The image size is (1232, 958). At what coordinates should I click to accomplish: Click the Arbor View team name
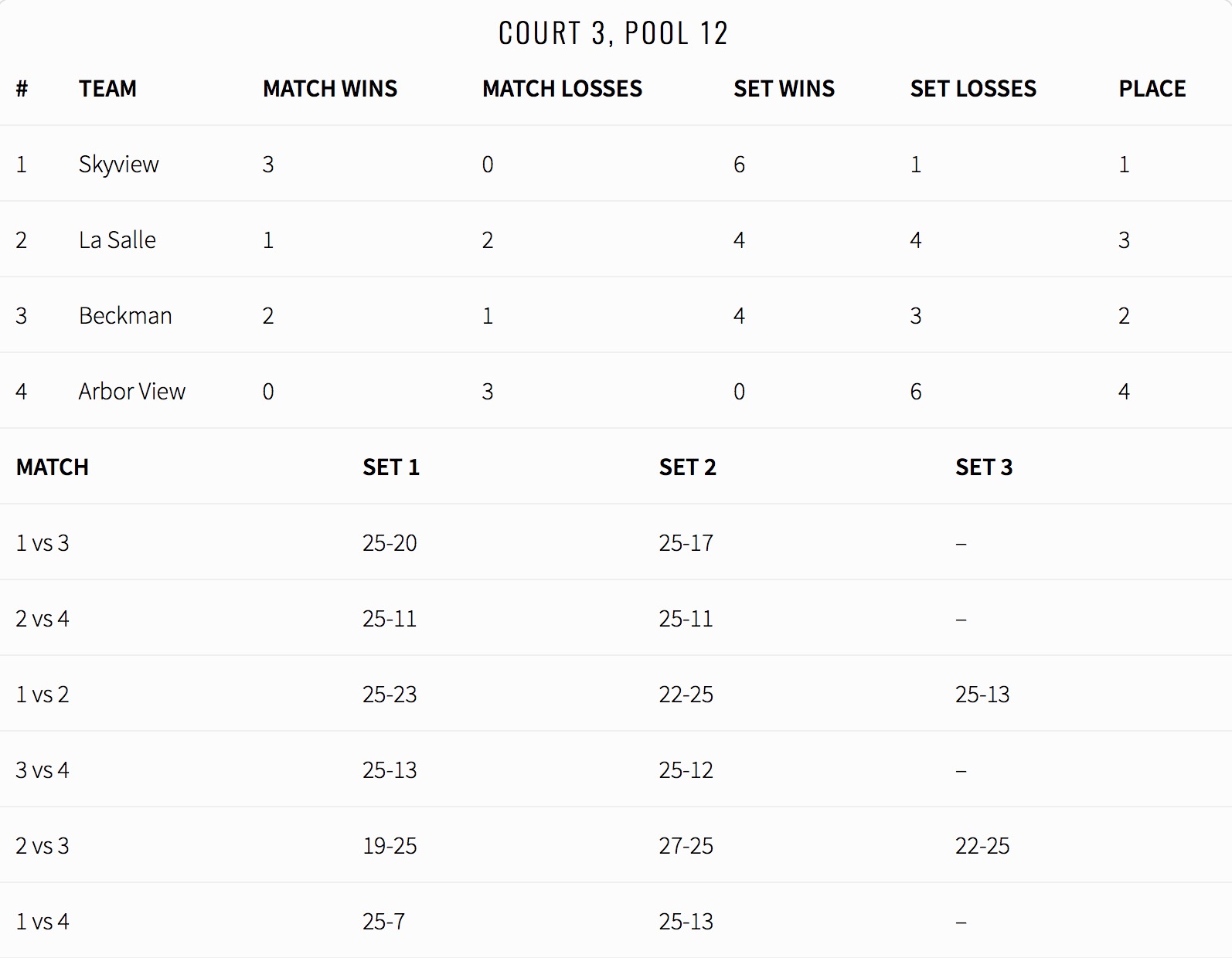coord(132,392)
